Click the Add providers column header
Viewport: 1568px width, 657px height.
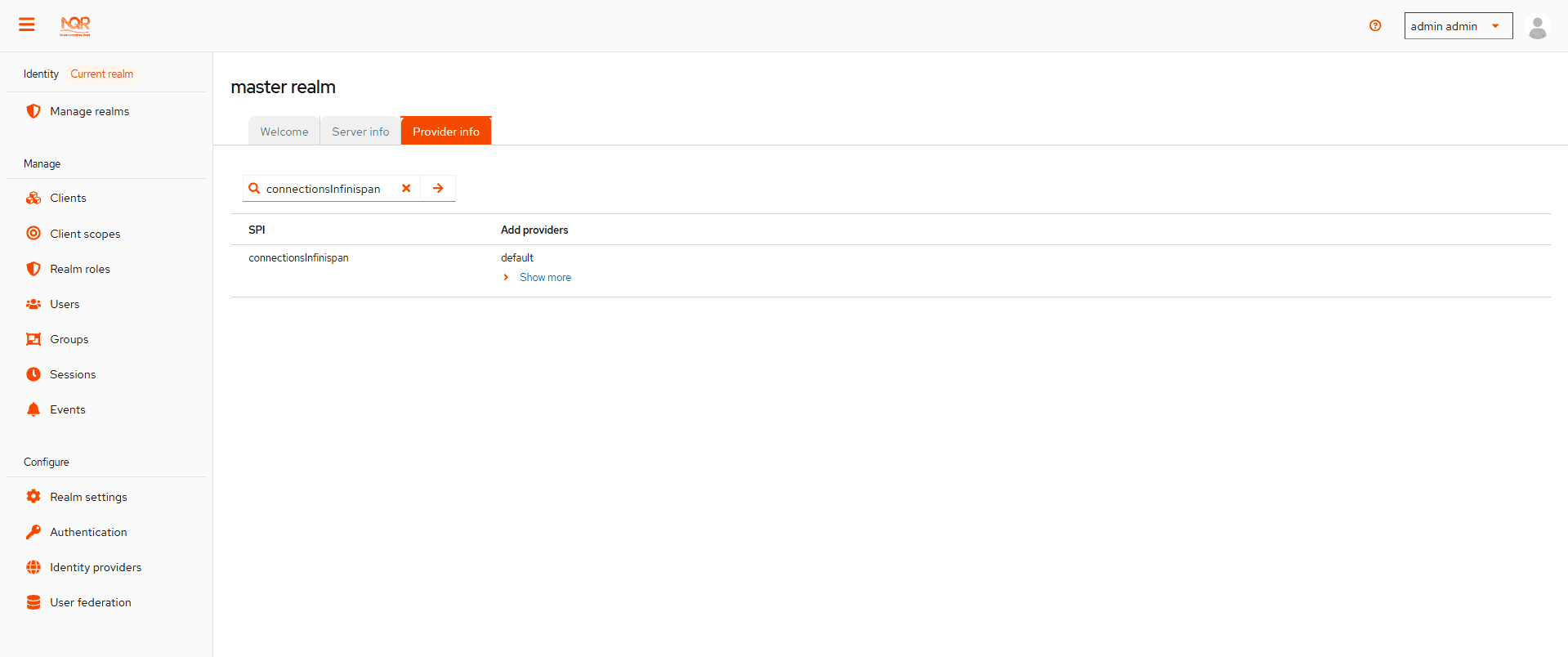(534, 230)
